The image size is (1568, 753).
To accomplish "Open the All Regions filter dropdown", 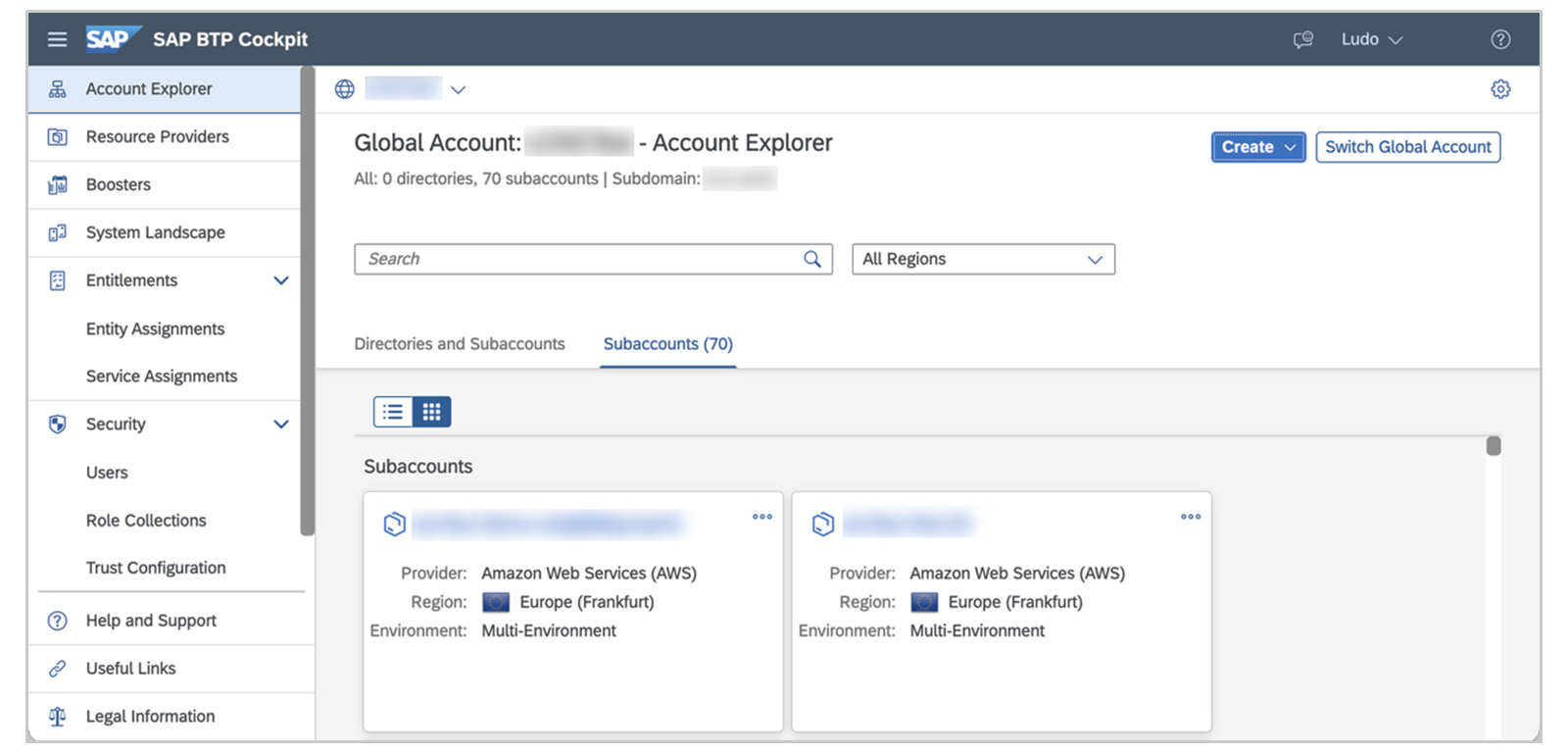I will coord(983,259).
